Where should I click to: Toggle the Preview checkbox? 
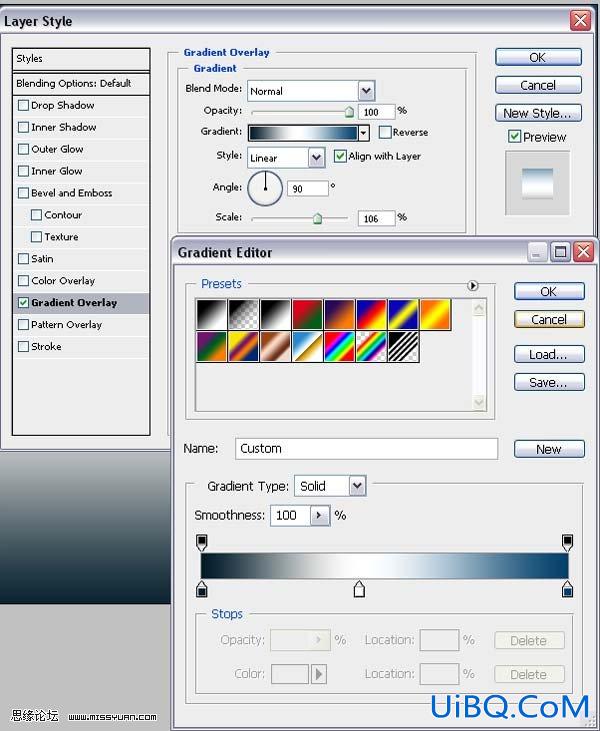[514, 137]
